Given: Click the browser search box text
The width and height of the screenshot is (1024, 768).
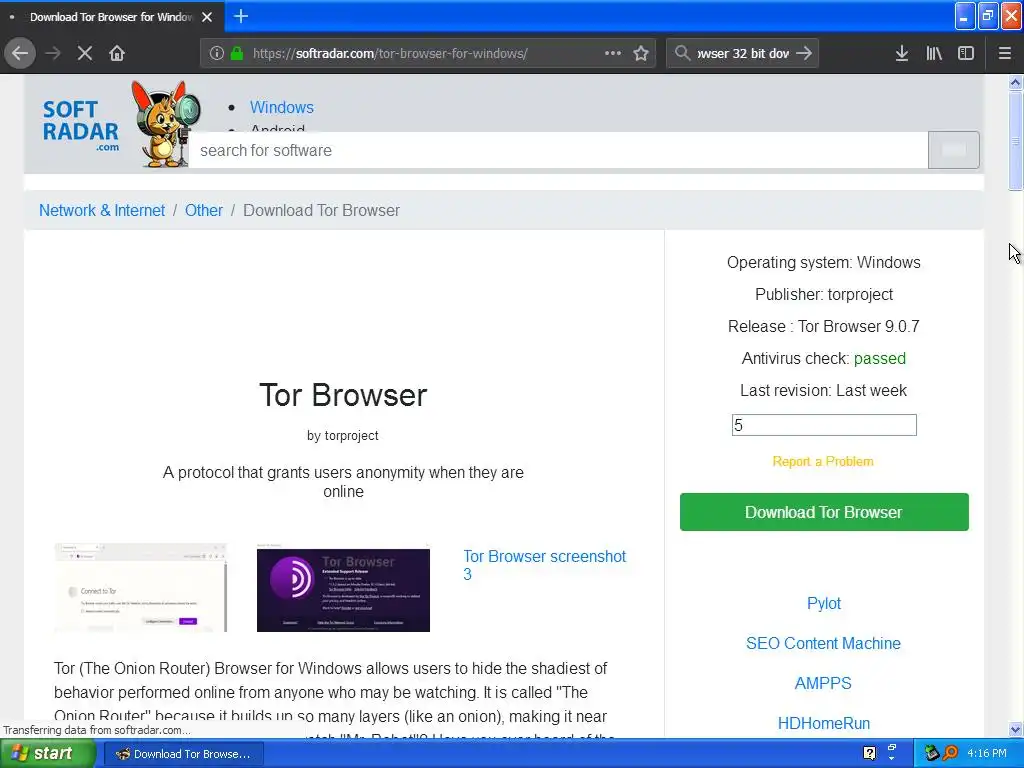Looking at the screenshot, I should 743,54.
